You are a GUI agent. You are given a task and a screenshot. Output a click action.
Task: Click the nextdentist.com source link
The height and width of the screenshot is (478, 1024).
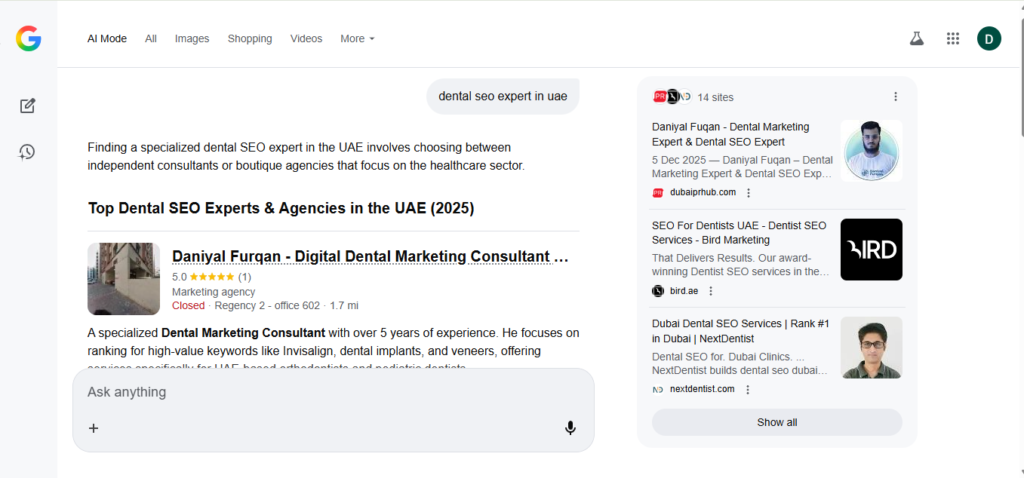pos(702,390)
